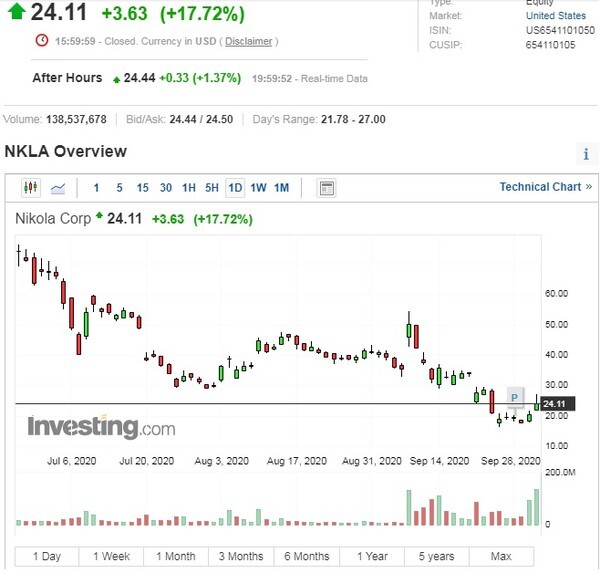Select the 1D interval

click(235, 188)
